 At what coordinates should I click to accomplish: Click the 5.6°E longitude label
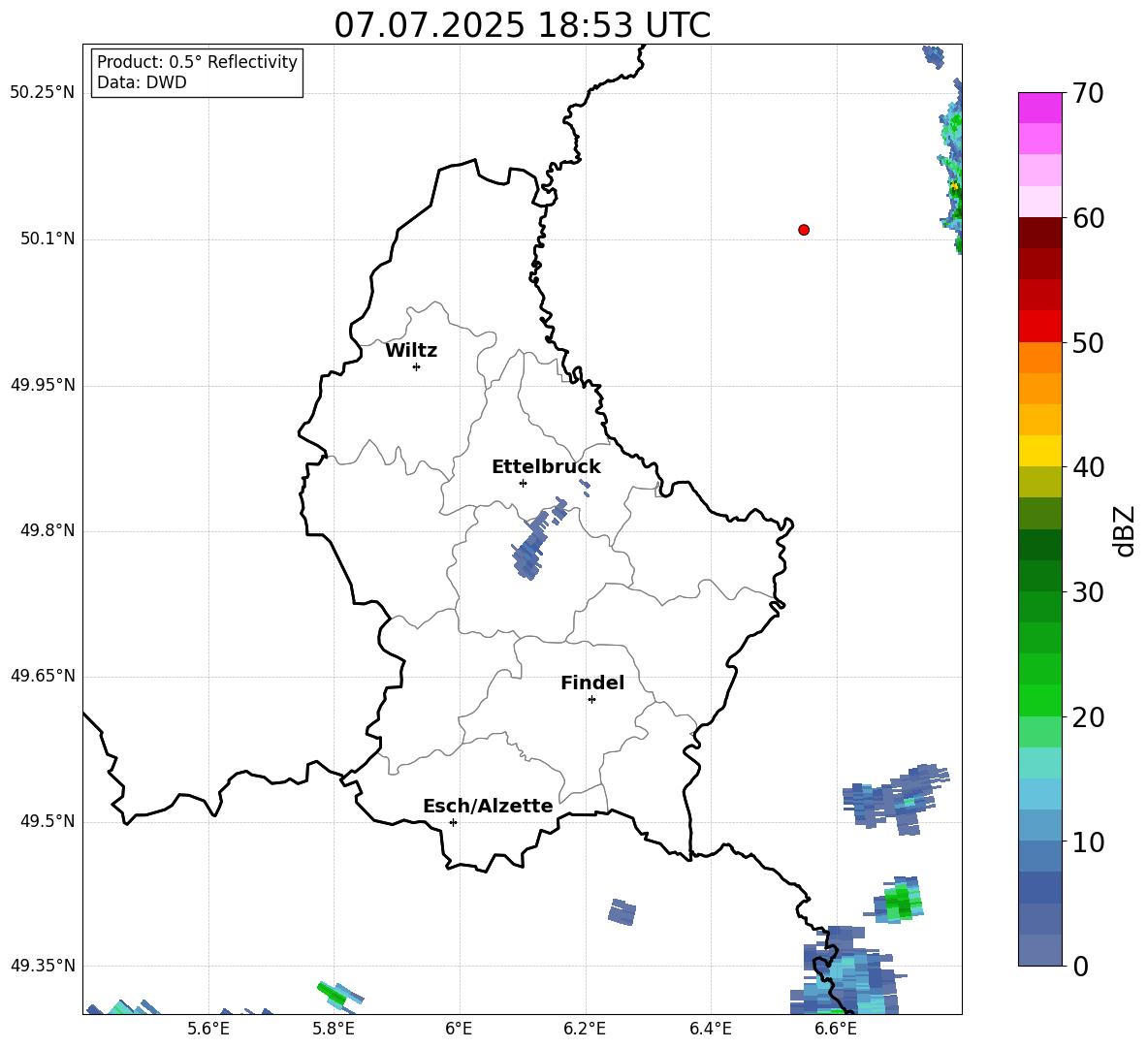pyautogui.click(x=208, y=1029)
